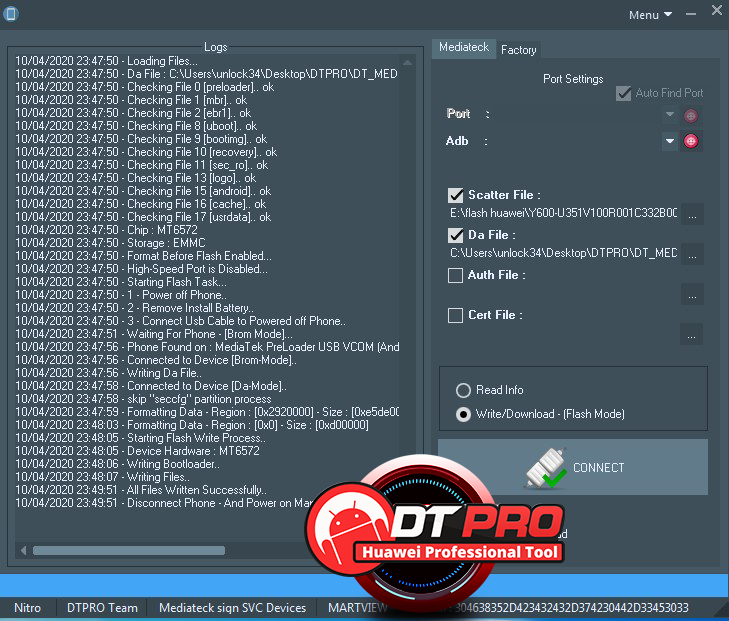
Task: Click 'Checking File 10 [recovery].. ok' log line
Action: [x=146, y=152]
